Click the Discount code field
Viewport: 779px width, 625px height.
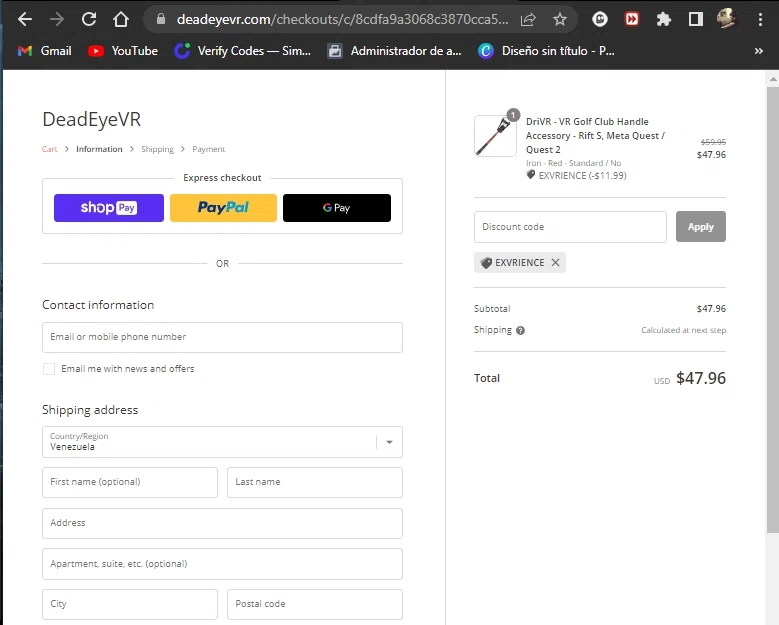click(570, 227)
